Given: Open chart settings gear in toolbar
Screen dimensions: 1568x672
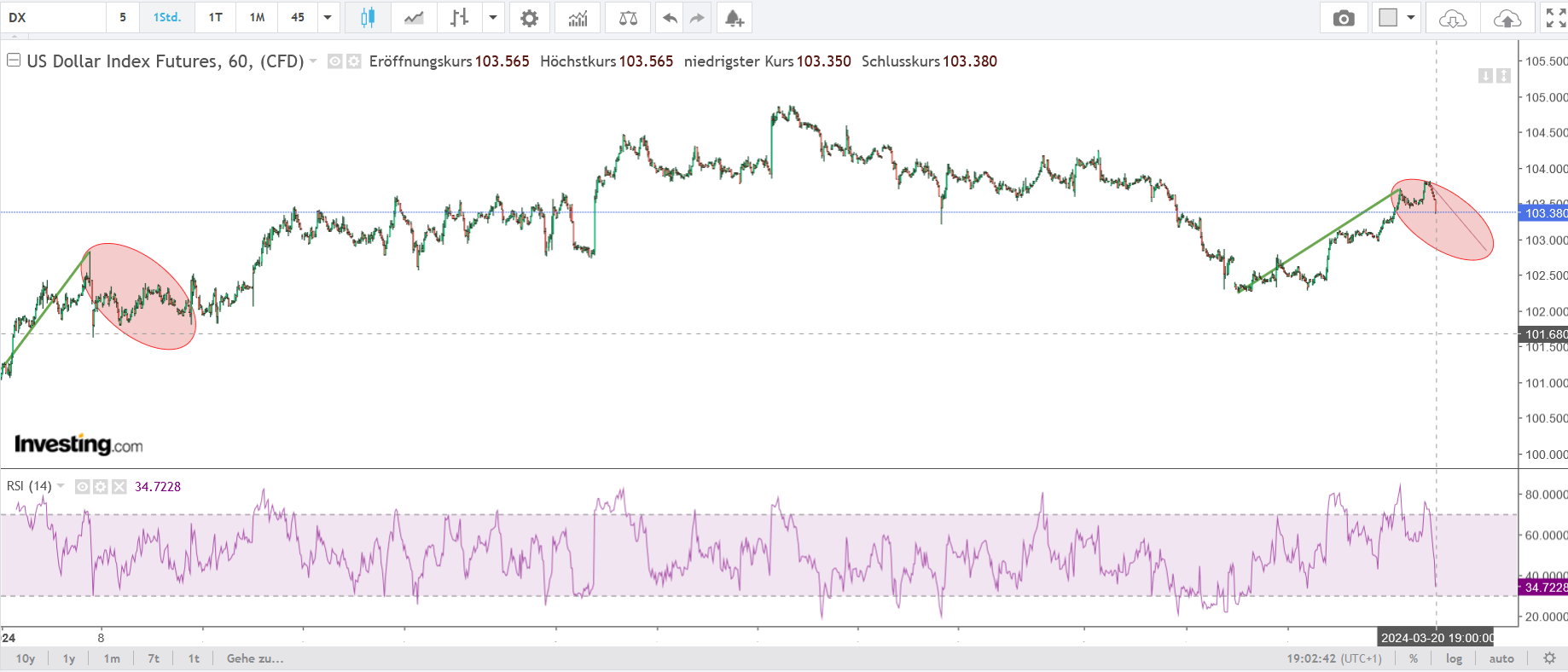Looking at the screenshot, I should [x=530, y=18].
